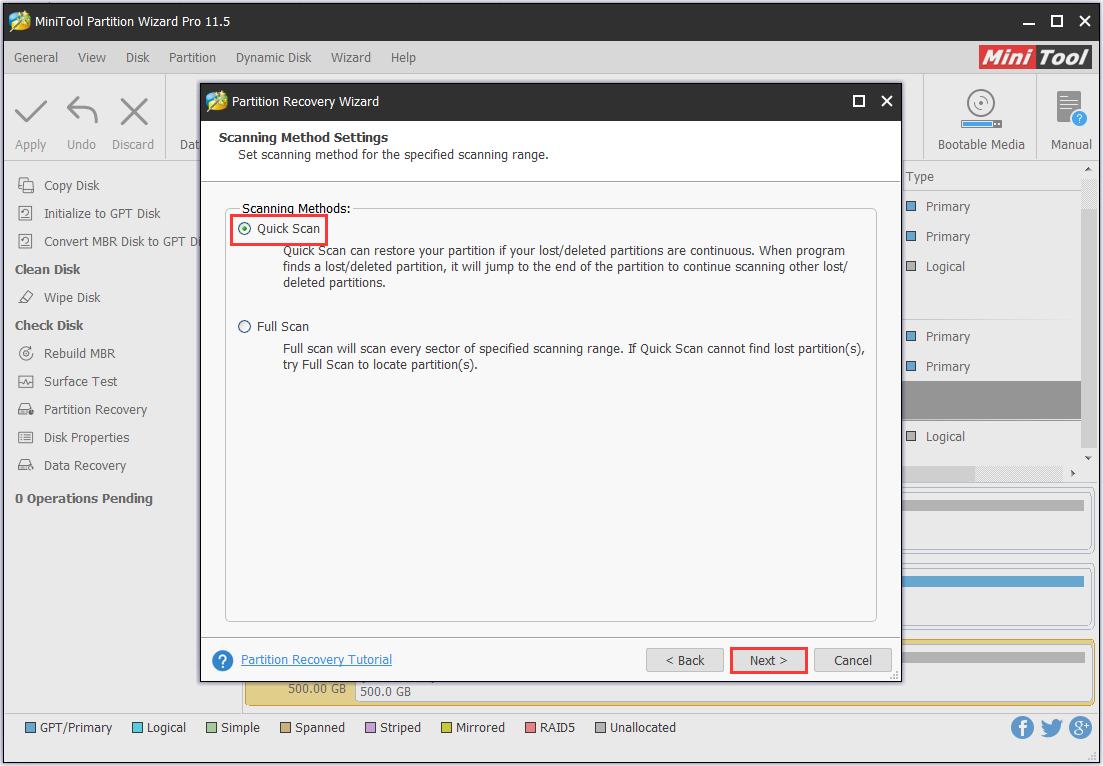Click the Mirrored legend entry

pyautogui.click(x=473, y=727)
